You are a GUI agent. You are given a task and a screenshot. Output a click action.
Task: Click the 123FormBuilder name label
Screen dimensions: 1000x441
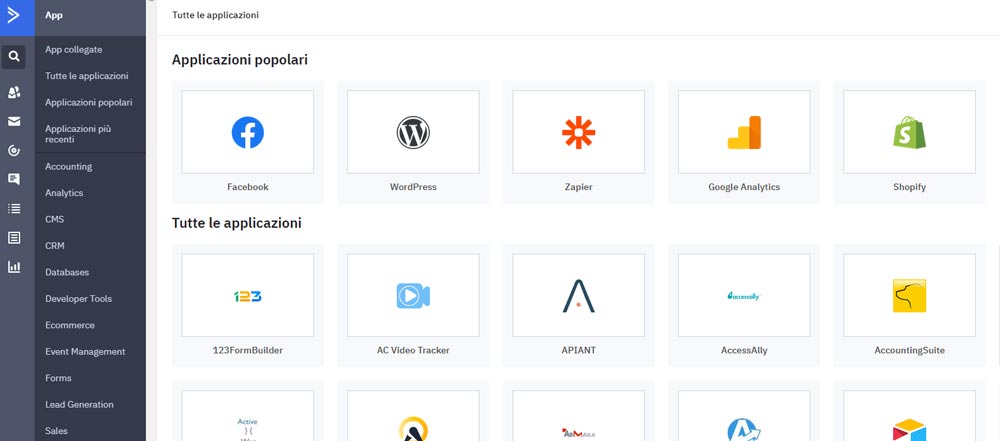[247, 350]
